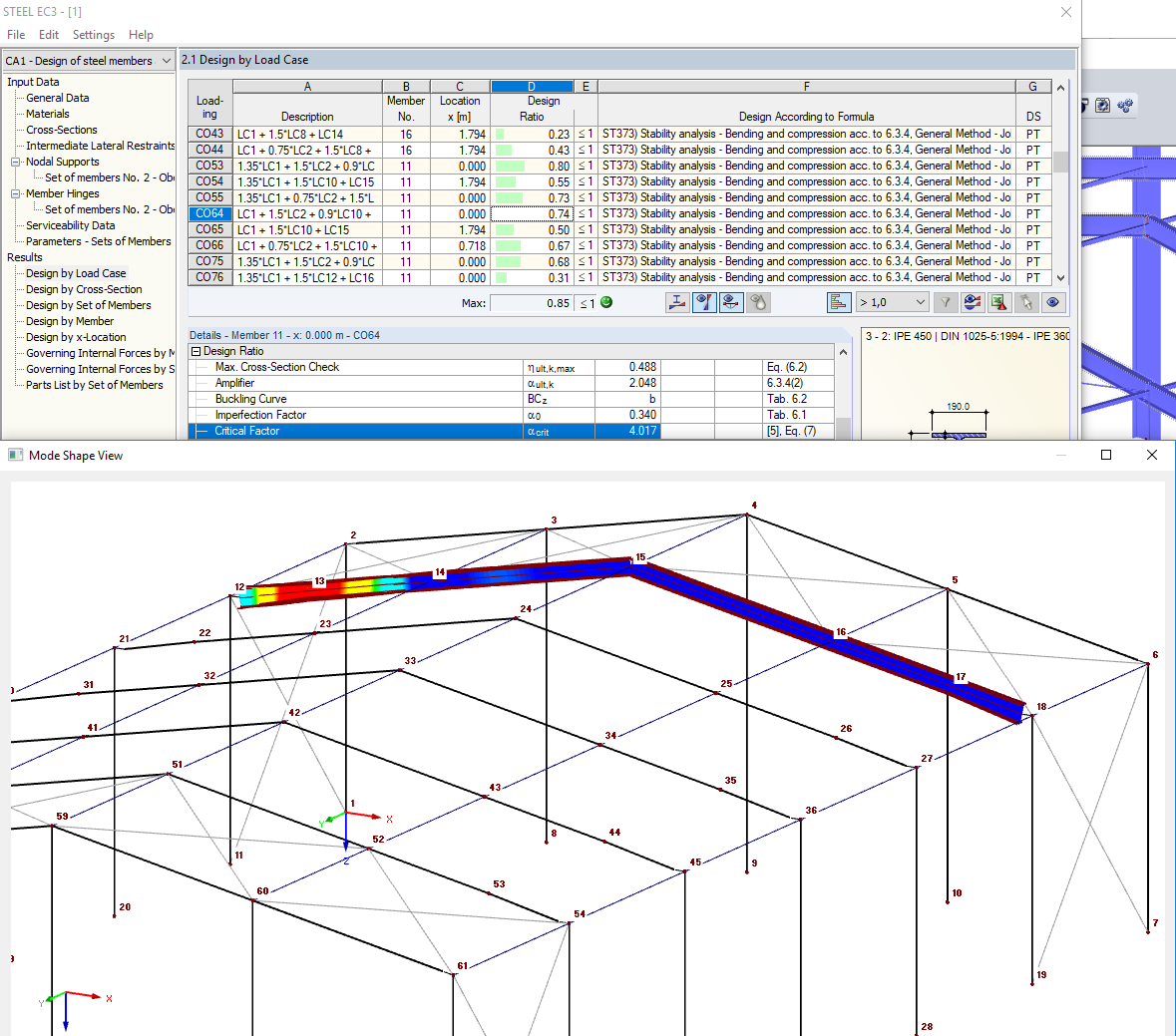The height and width of the screenshot is (1036, 1176).
Task: Click the gears icon in background toolbar
Action: (1125, 106)
